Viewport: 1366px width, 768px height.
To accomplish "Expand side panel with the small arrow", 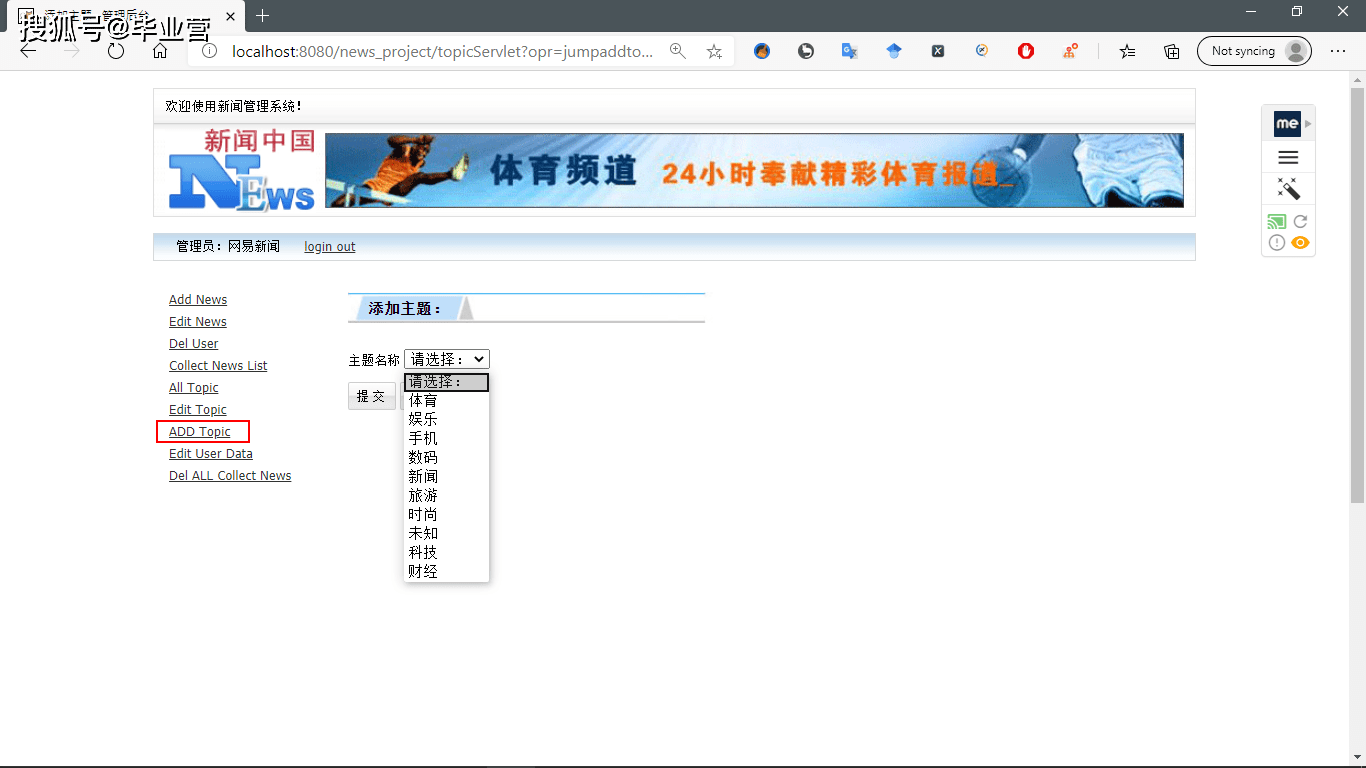I will [1308, 124].
